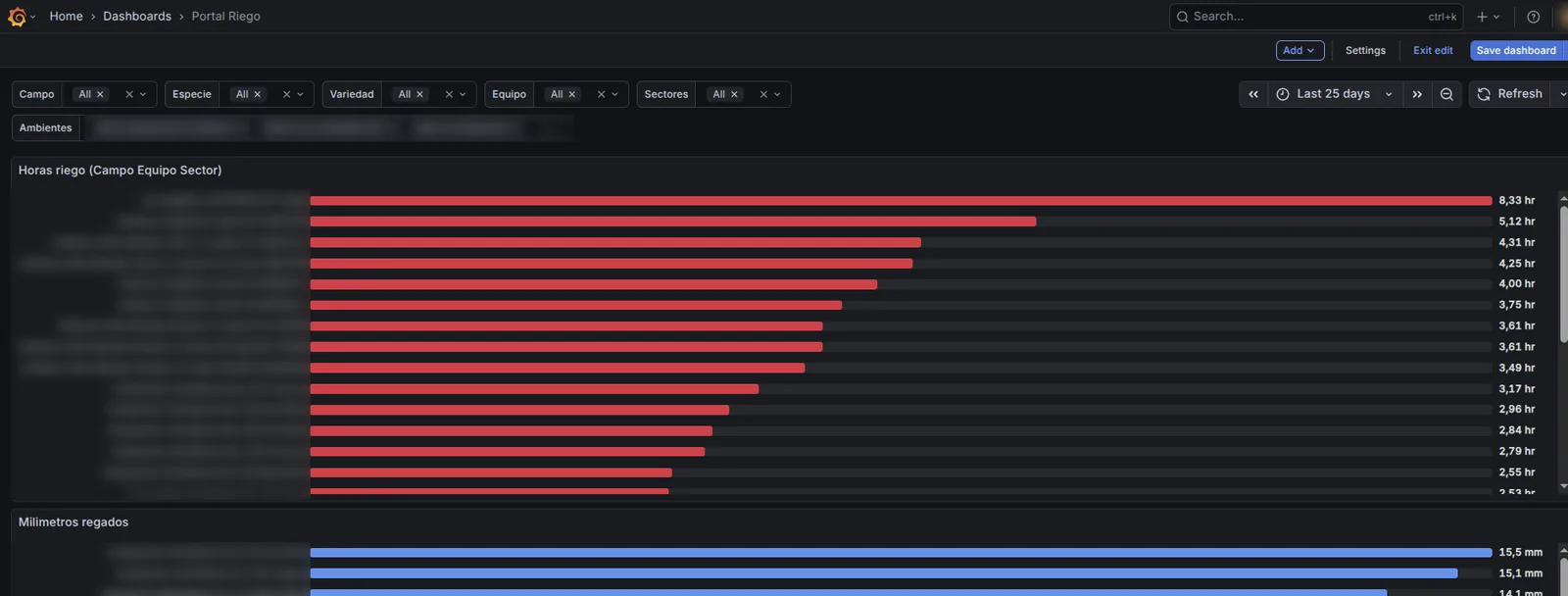The height and width of the screenshot is (596, 1568).
Task: Open the Add dropdown button
Action: [1299, 50]
